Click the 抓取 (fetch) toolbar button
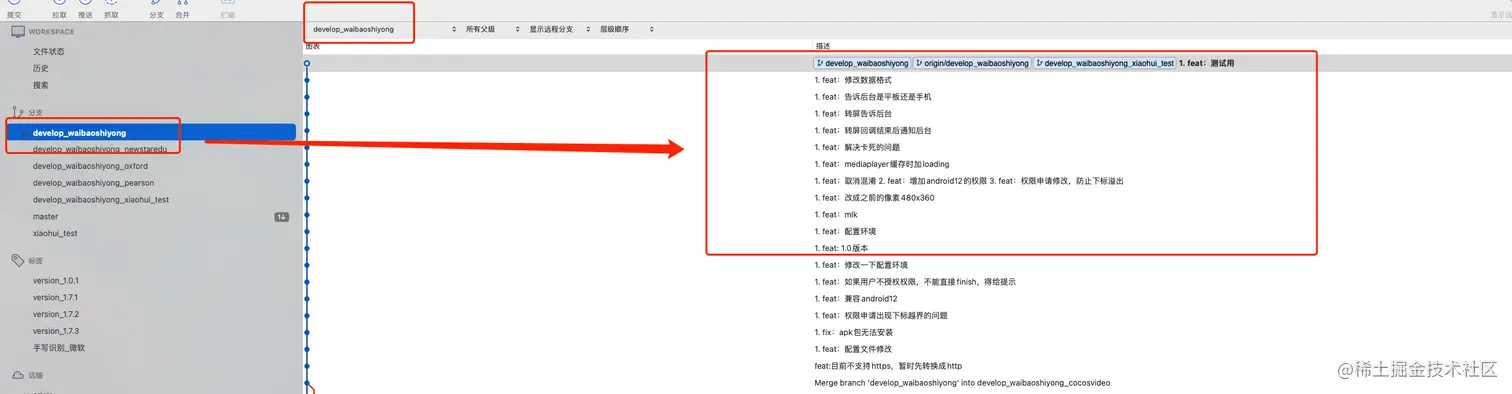The width and height of the screenshot is (1512, 394). [111, 10]
